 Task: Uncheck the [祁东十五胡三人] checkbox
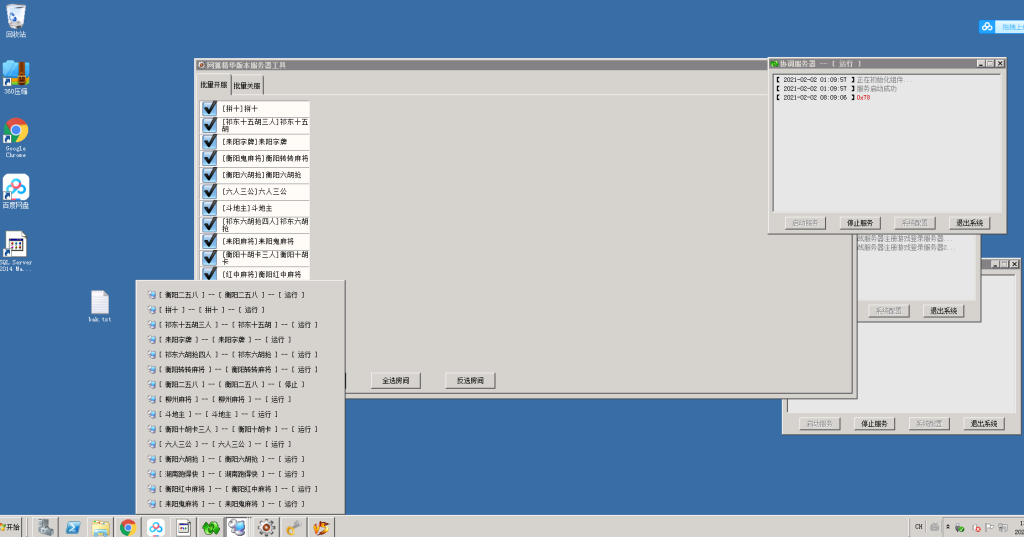[x=210, y=125]
